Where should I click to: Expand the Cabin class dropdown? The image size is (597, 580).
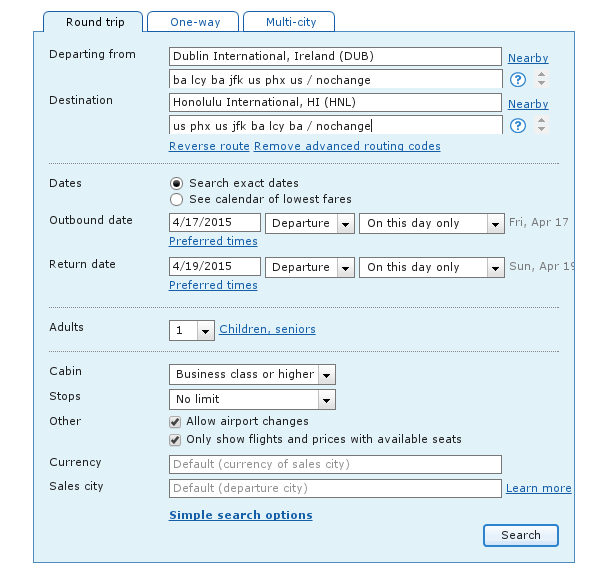click(252, 374)
